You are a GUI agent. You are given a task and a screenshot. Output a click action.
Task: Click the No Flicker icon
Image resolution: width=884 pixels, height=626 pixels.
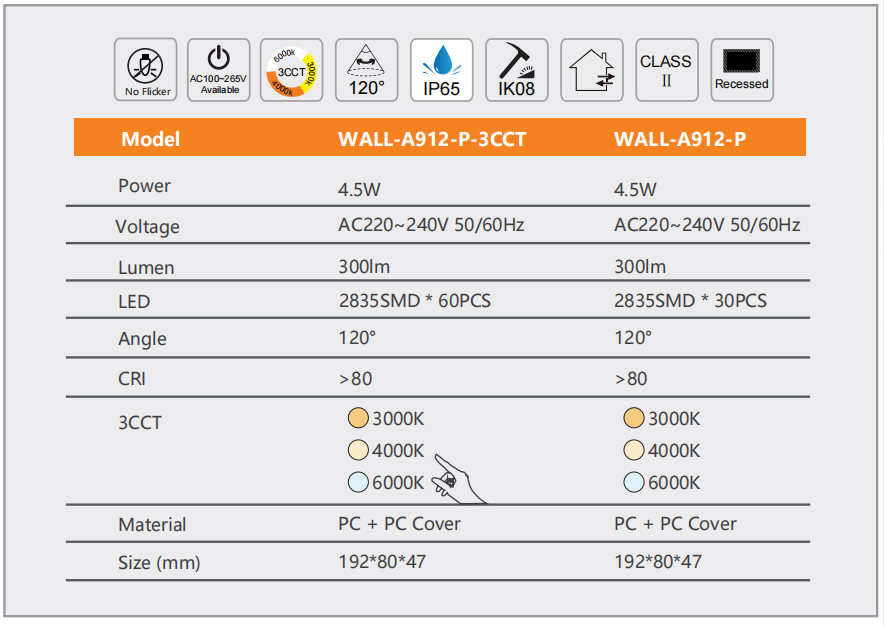point(146,70)
